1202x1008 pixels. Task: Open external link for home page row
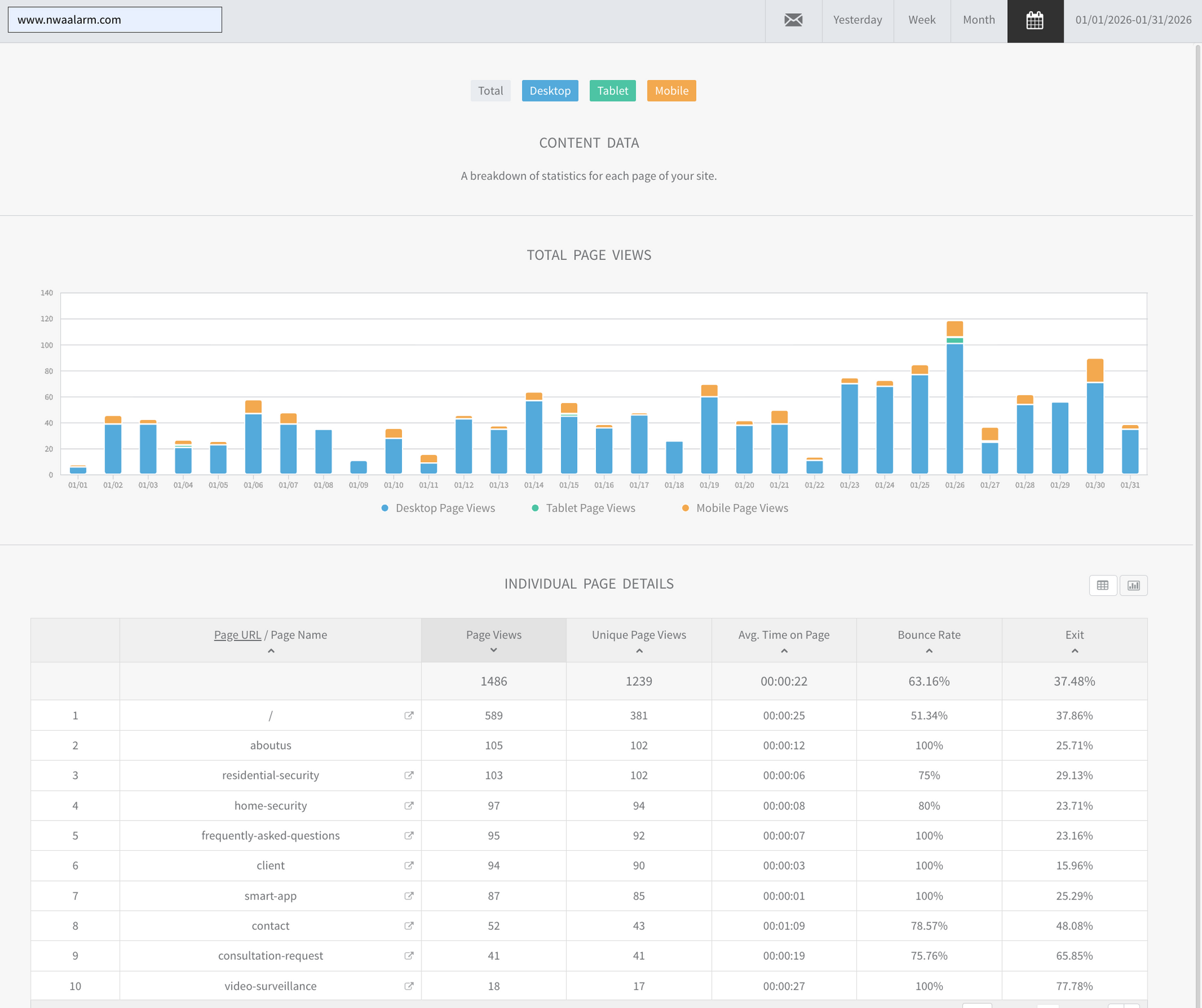point(409,715)
